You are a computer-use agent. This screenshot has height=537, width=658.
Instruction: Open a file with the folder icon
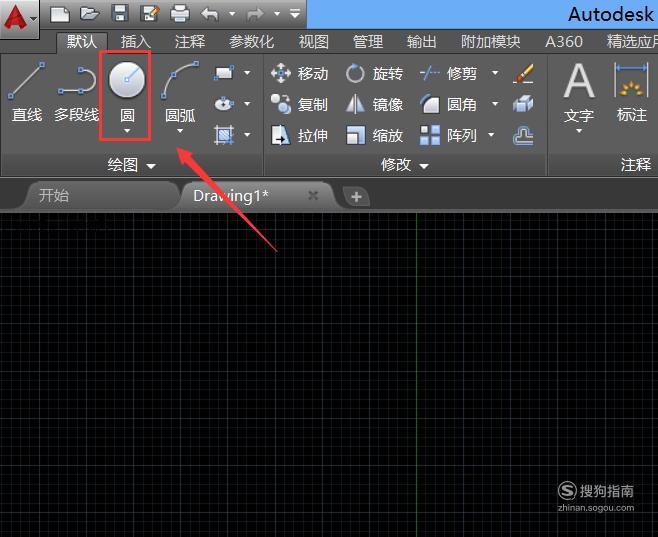tap(89, 14)
